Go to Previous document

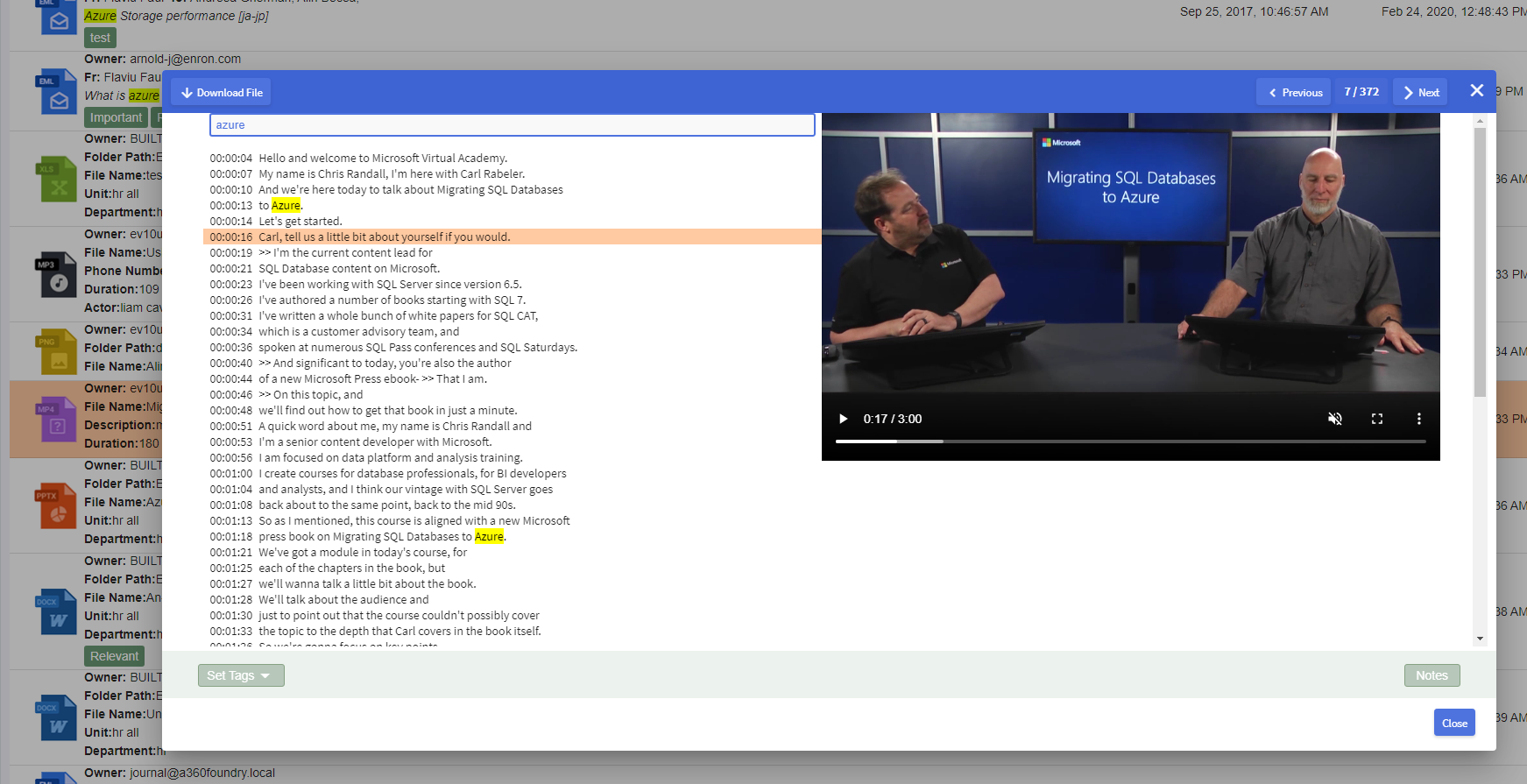point(1295,93)
